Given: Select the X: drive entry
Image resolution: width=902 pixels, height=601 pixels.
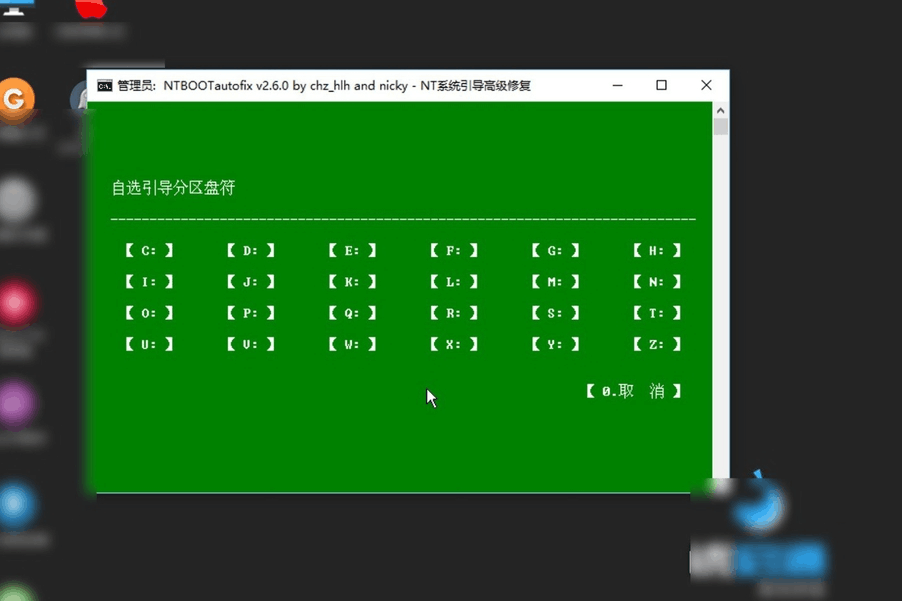Looking at the screenshot, I should coord(454,344).
